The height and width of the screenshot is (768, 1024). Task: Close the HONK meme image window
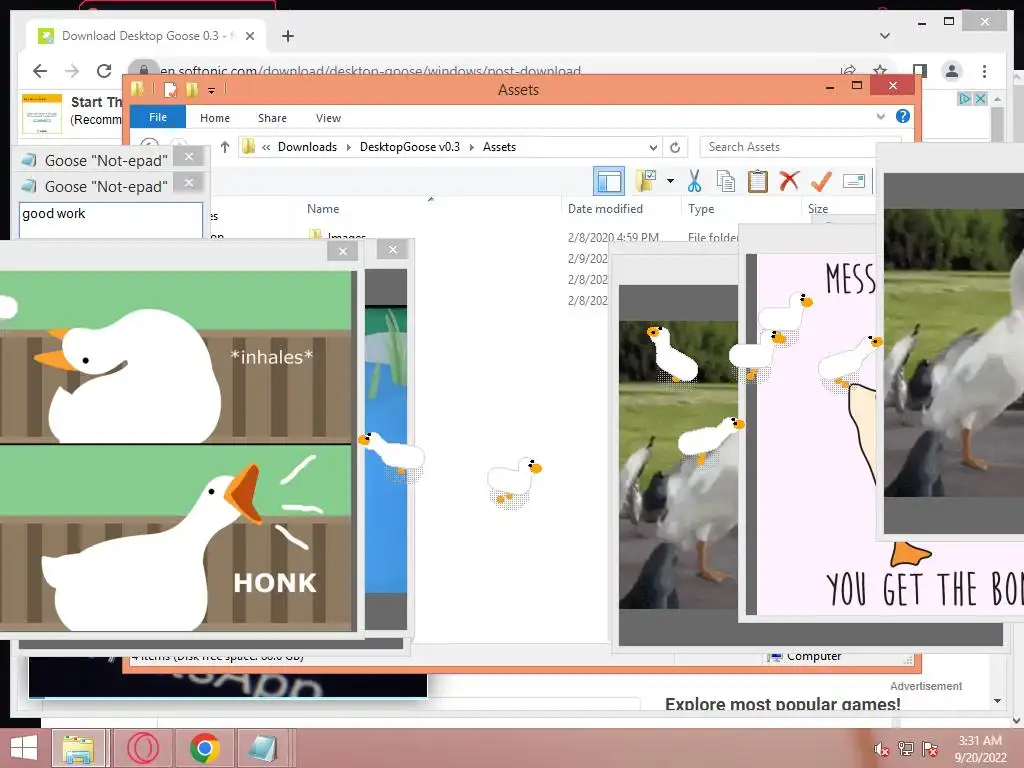[x=343, y=251]
